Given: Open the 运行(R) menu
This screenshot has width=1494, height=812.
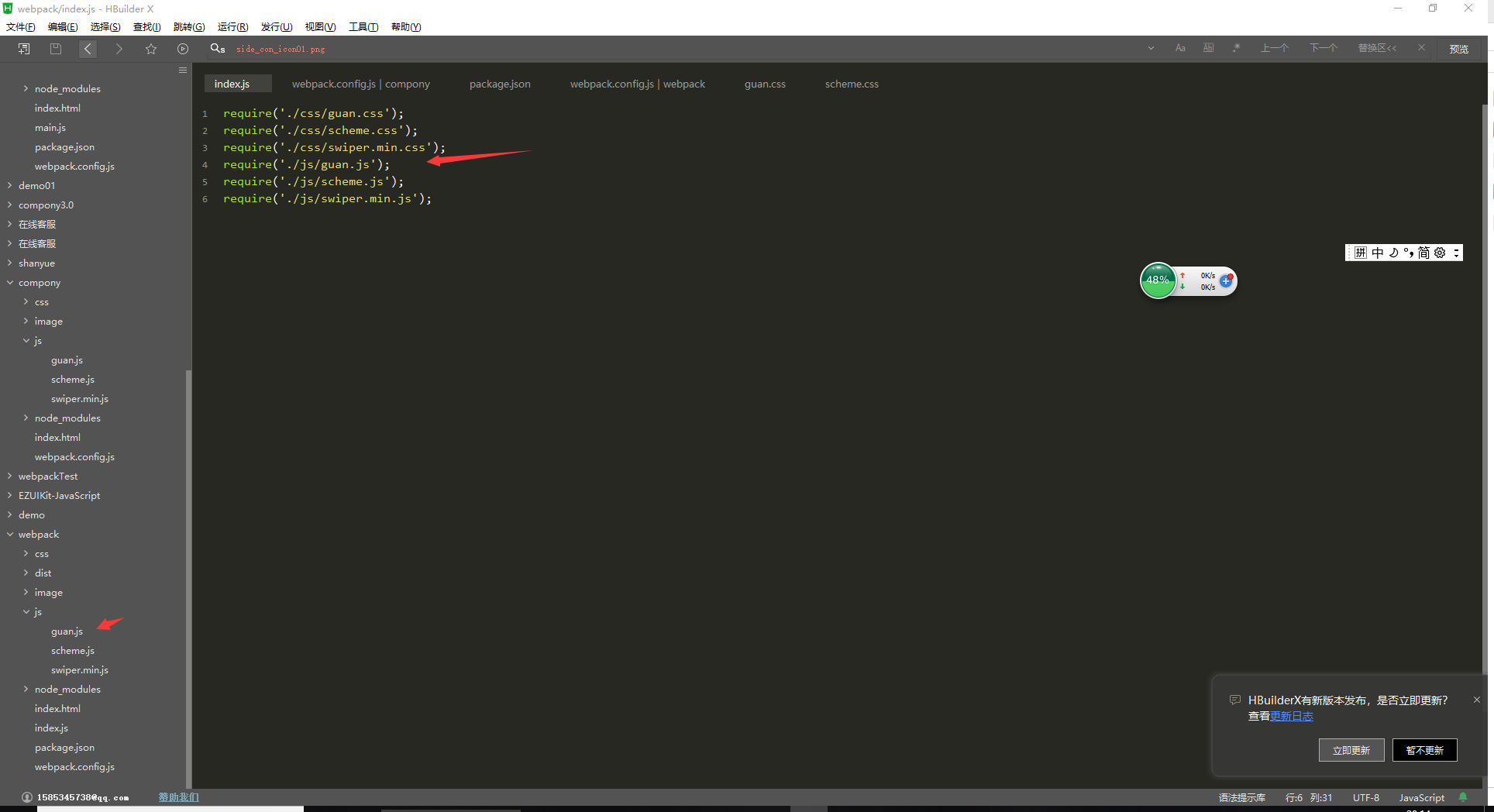Looking at the screenshot, I should pos(232,27).
